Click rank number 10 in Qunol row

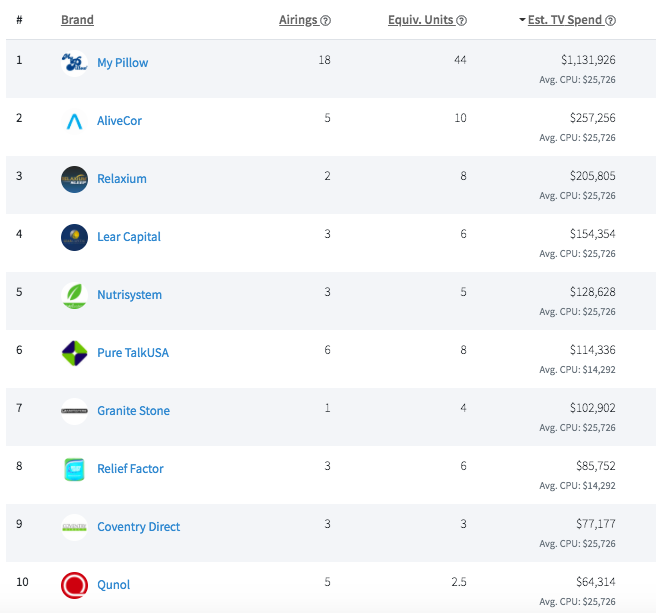click(22, 582)
